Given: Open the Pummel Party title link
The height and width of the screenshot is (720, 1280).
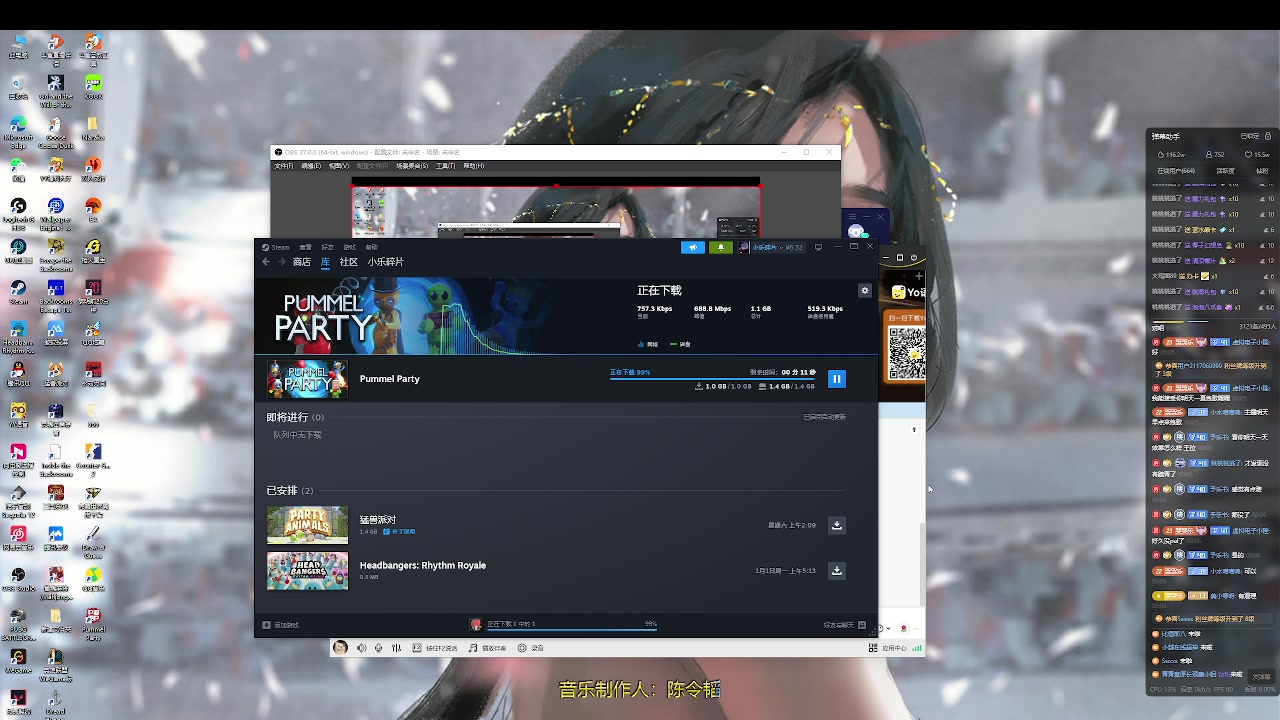Looking at the screenshot, I should (390, 379).
